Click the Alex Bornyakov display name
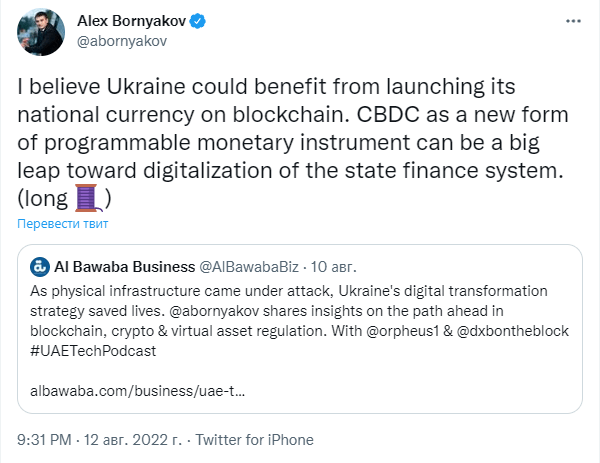Viewport: 600px width, 463px height. 131,21
